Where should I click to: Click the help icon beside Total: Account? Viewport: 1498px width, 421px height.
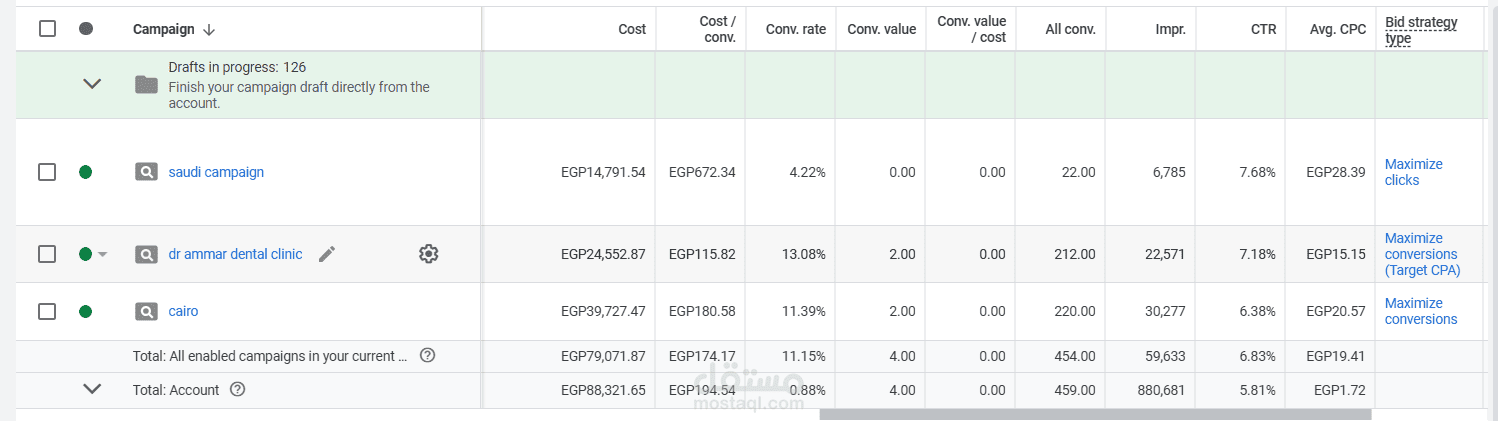(237, 390)
